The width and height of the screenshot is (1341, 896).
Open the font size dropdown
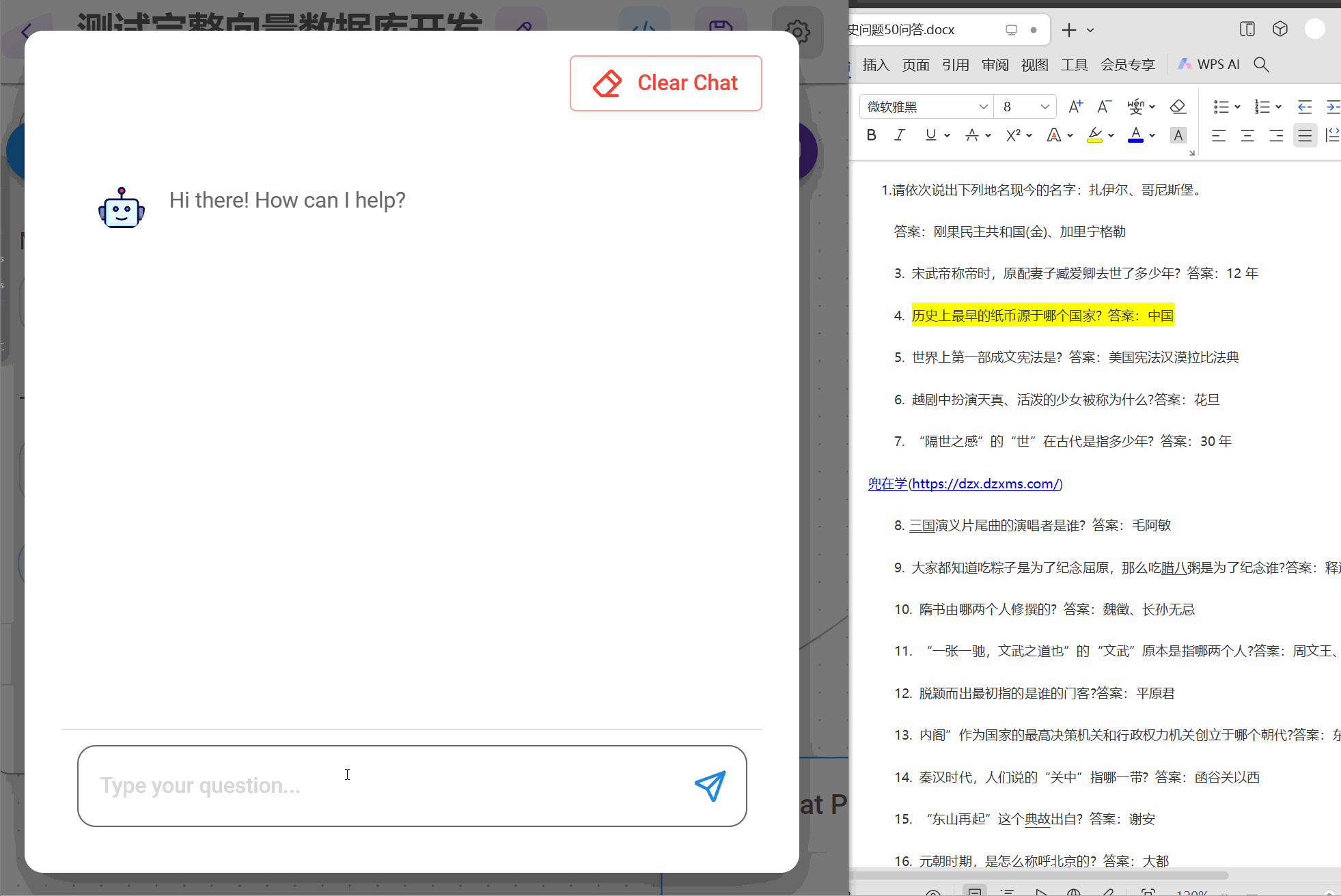click(1045, 107)
